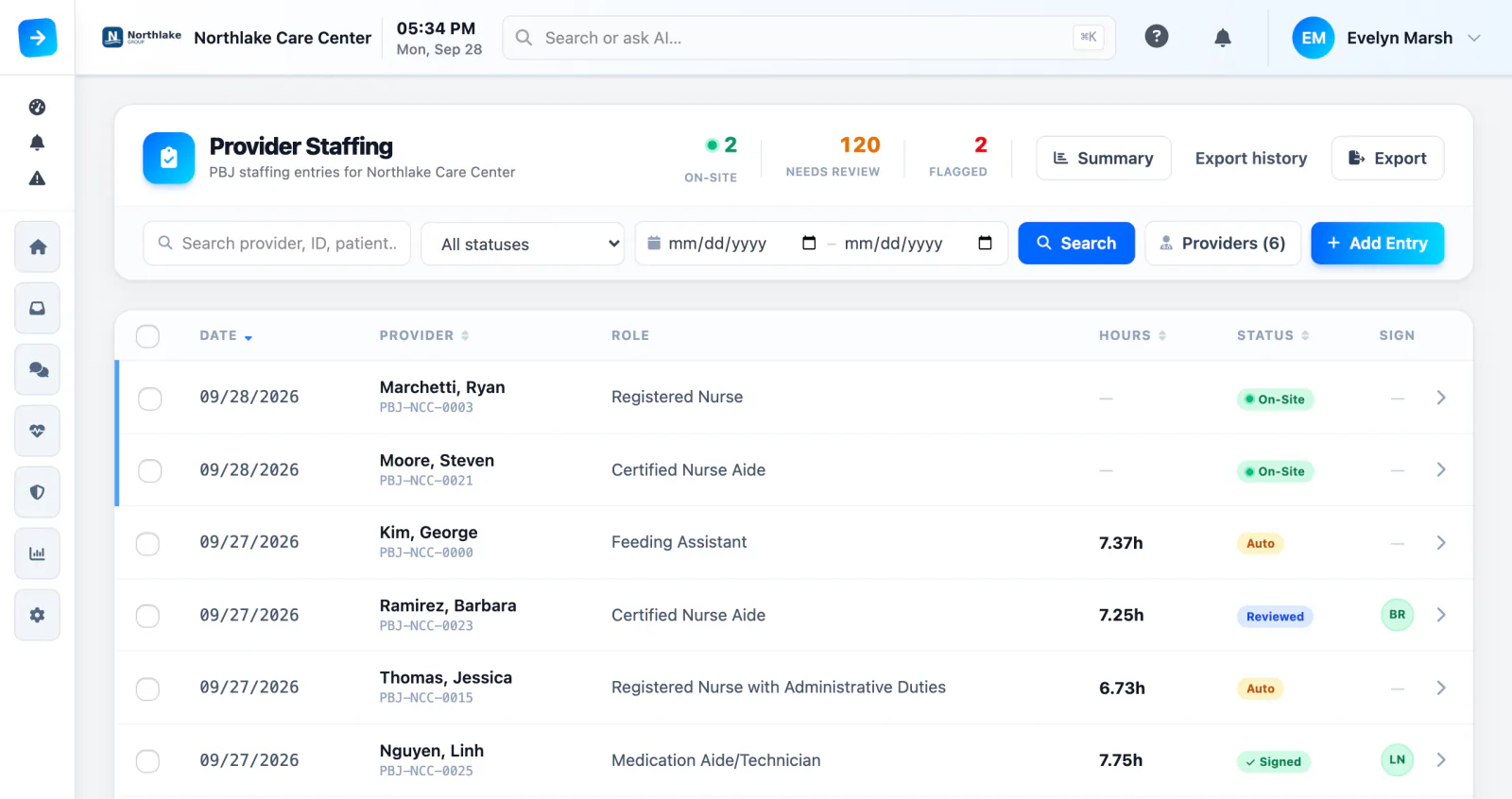Open the warning triangle icon in sidebar
This screenshot has height=799, width=1512.
[x=37, y=178]
